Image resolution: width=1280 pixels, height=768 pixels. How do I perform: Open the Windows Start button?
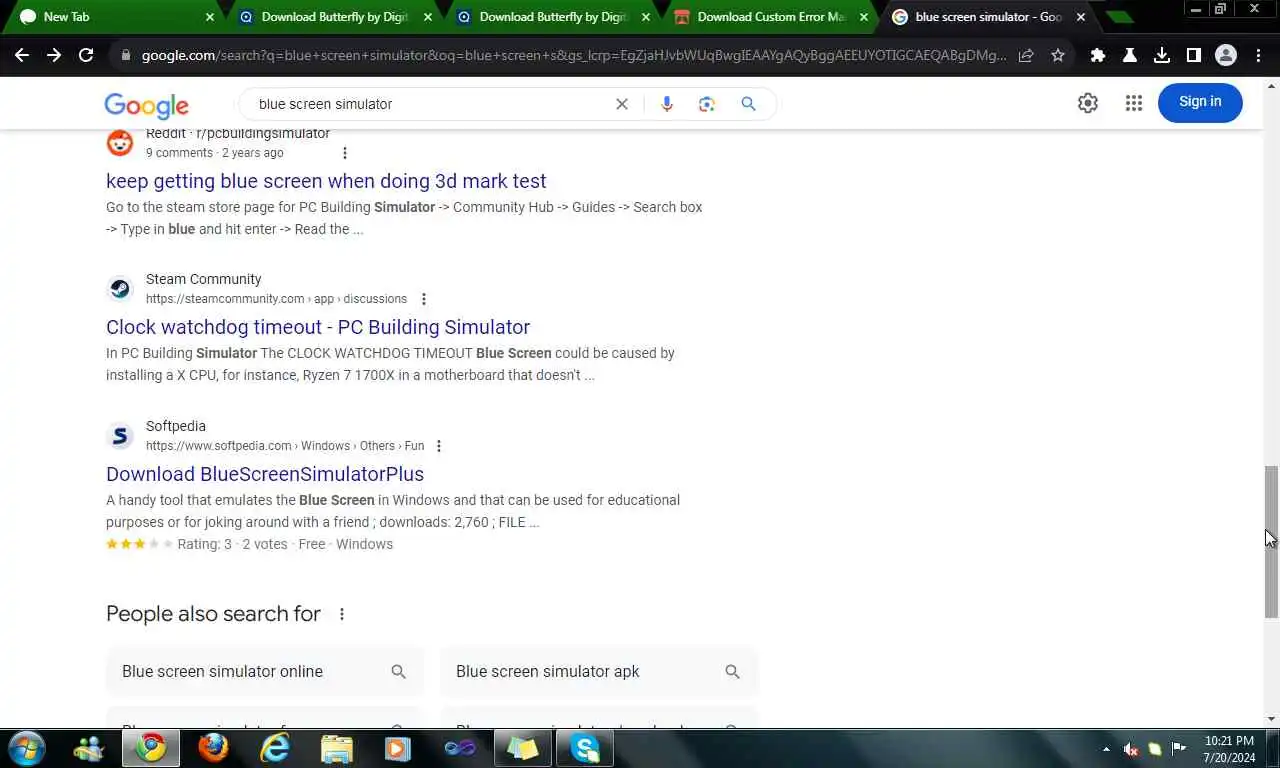point(27,748)
